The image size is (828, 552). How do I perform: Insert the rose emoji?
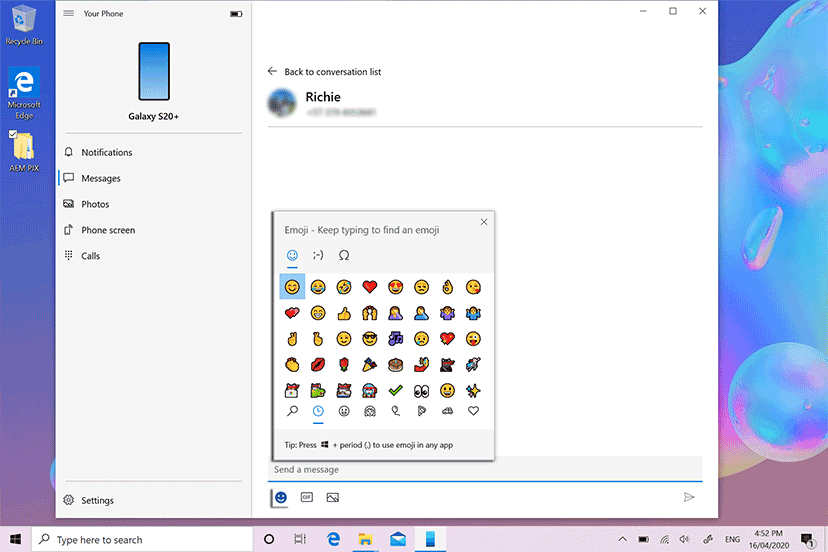point(344,364)
